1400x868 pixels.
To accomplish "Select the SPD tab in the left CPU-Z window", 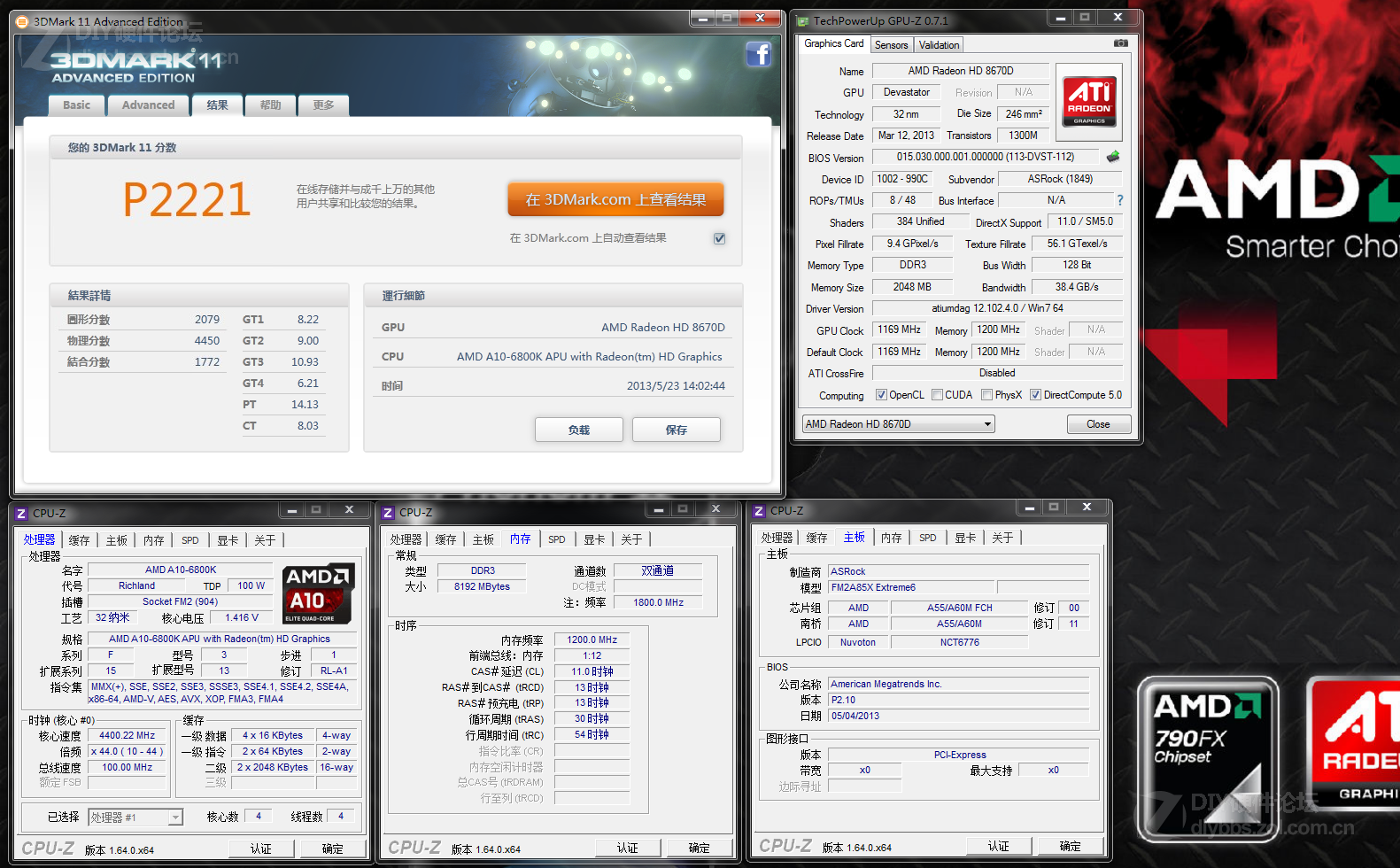I will [x=190, y=540].
